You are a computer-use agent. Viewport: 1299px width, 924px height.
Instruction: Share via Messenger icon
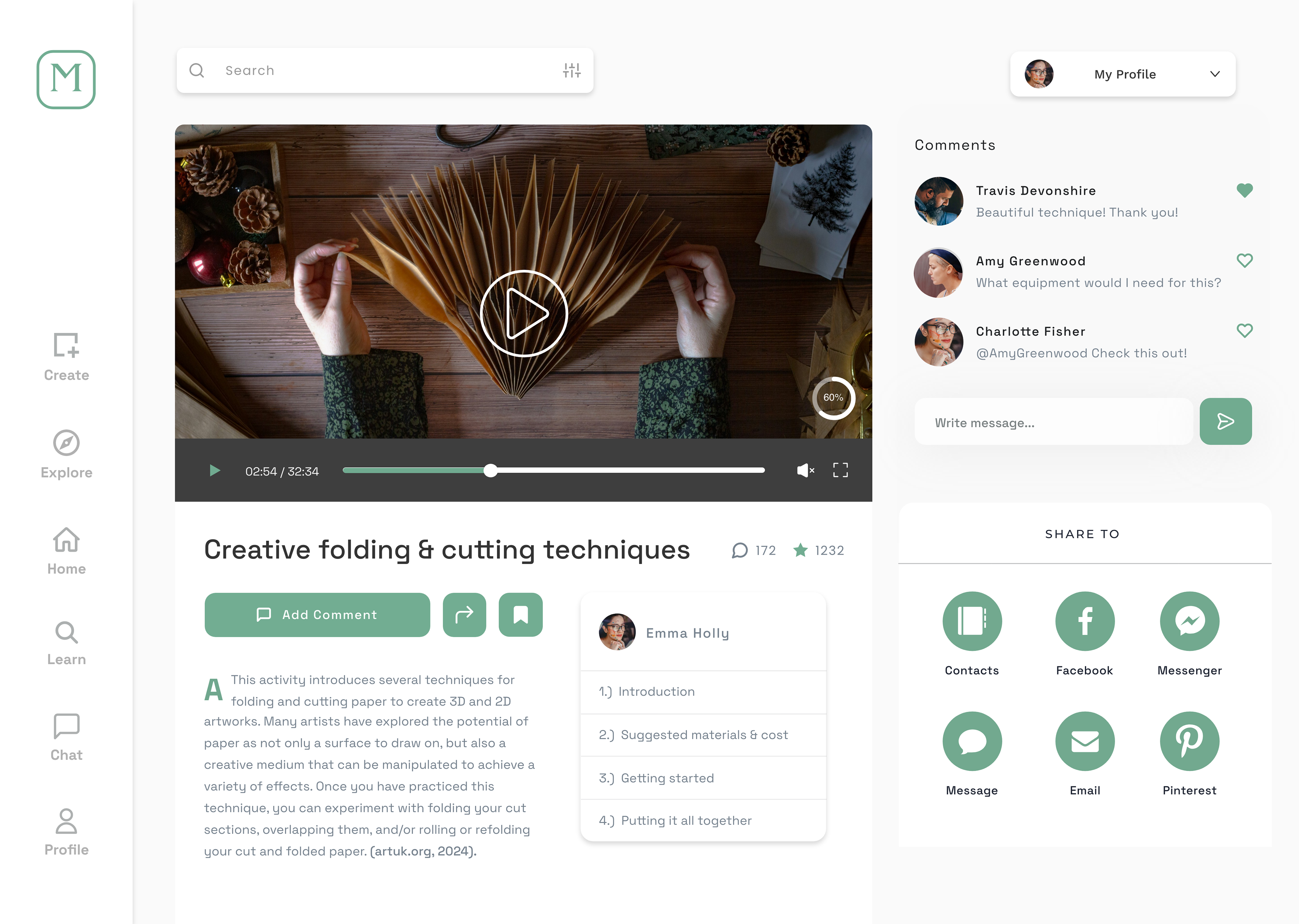[x=1189, y=621]
